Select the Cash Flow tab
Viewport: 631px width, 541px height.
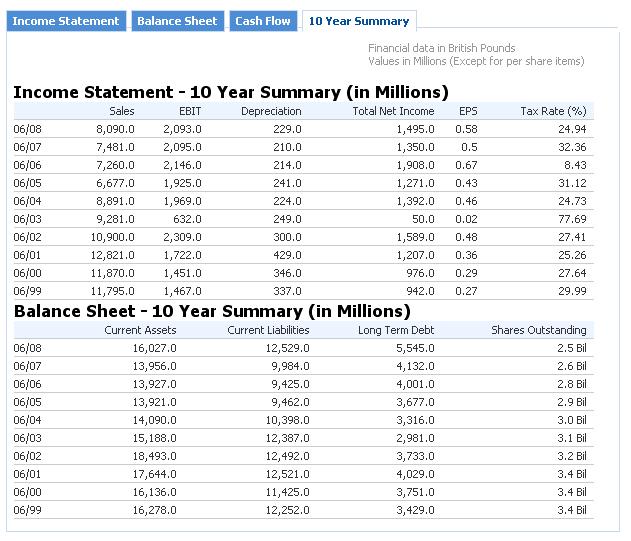click(263, 21)
